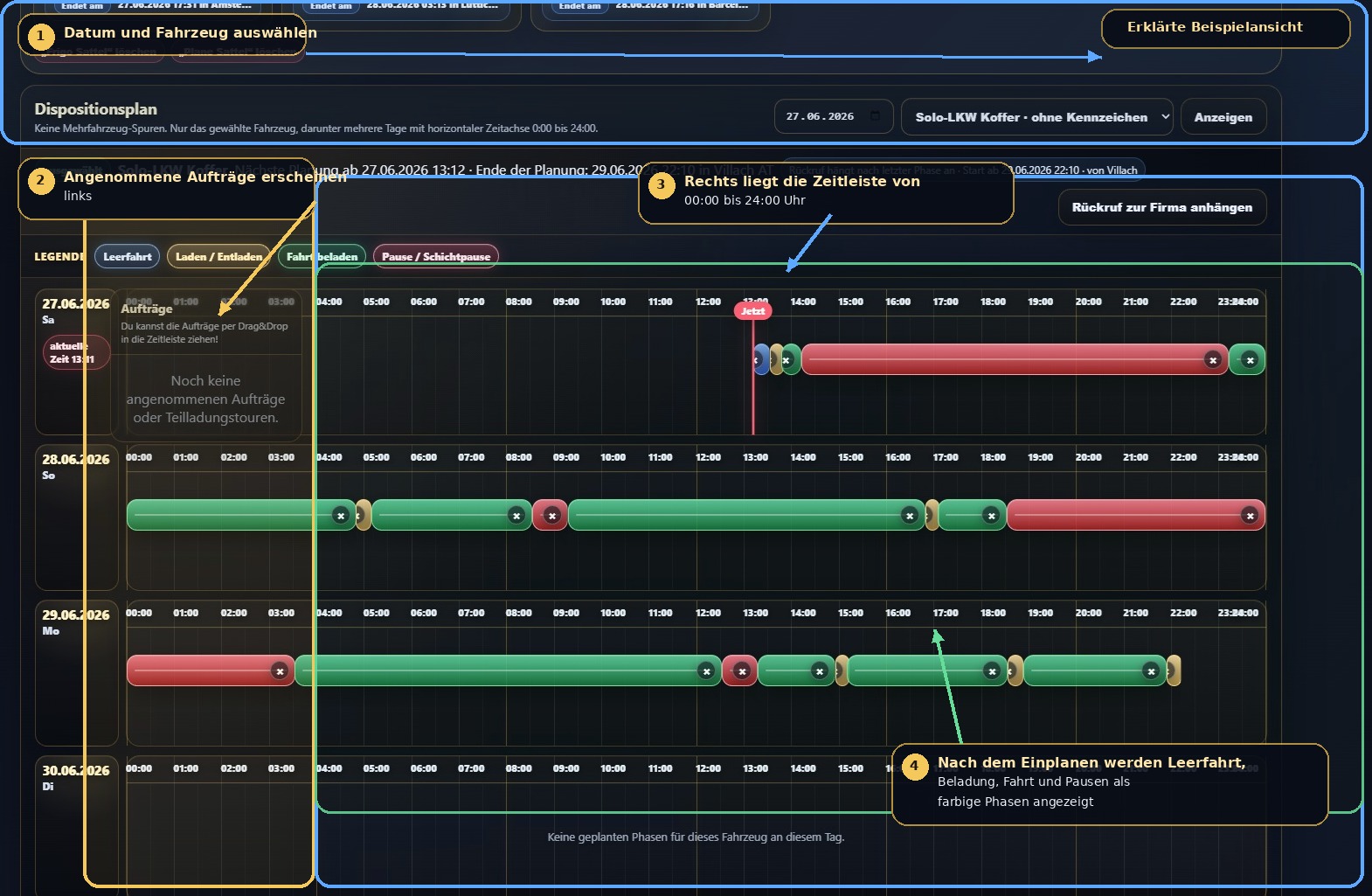
Task: Remove the red evening pause on 28.06.2026
Action: [1251, 516]
